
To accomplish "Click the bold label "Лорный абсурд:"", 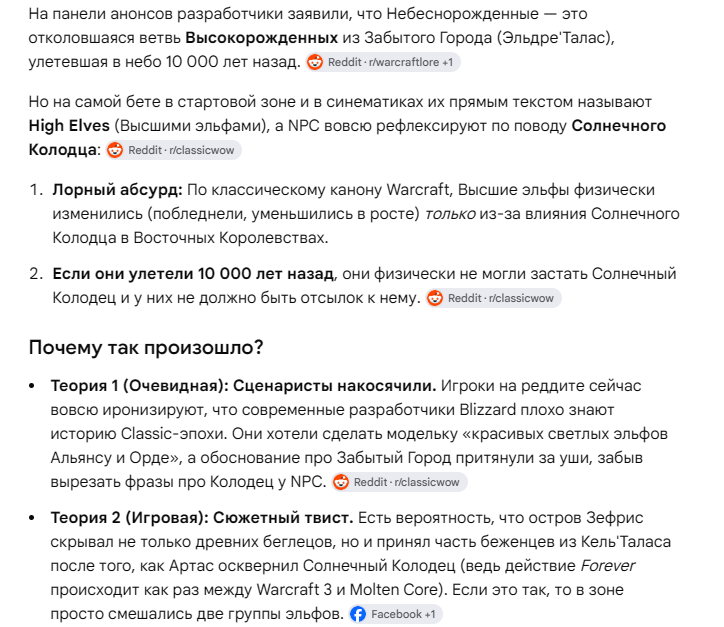I will tap(117, 190).
